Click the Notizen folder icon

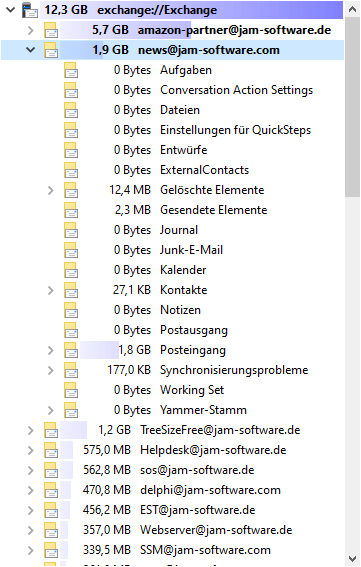click(x=71, y=310)
